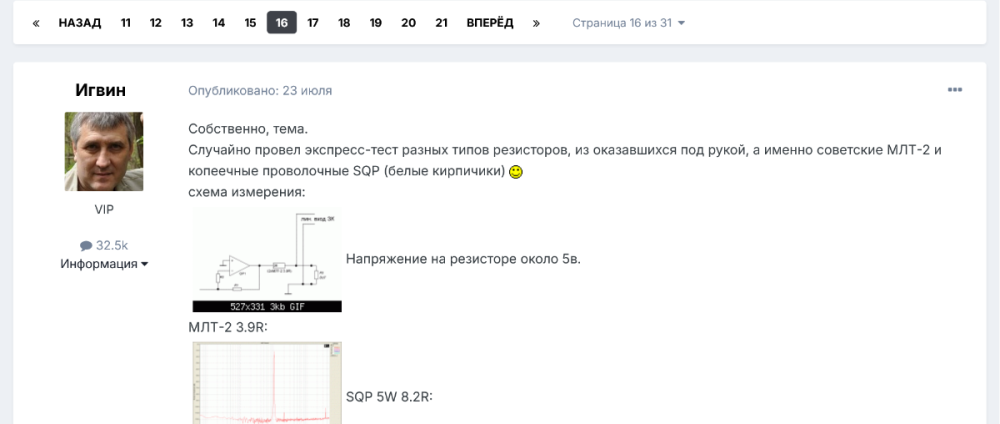Go to page 11
Image resolution: width=1000 pixels, height=424 pixels.
pos(126,23)
